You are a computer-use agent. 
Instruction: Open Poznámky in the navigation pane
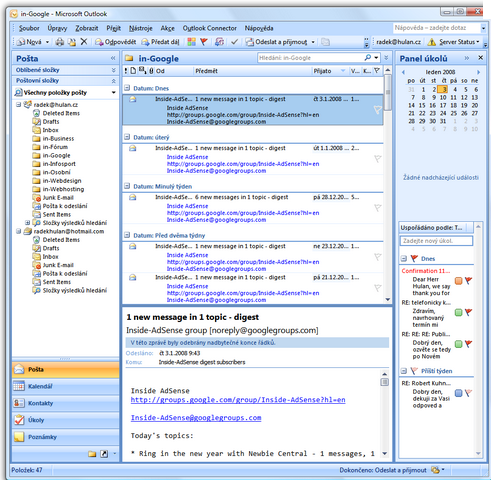[x=66, y=437]
